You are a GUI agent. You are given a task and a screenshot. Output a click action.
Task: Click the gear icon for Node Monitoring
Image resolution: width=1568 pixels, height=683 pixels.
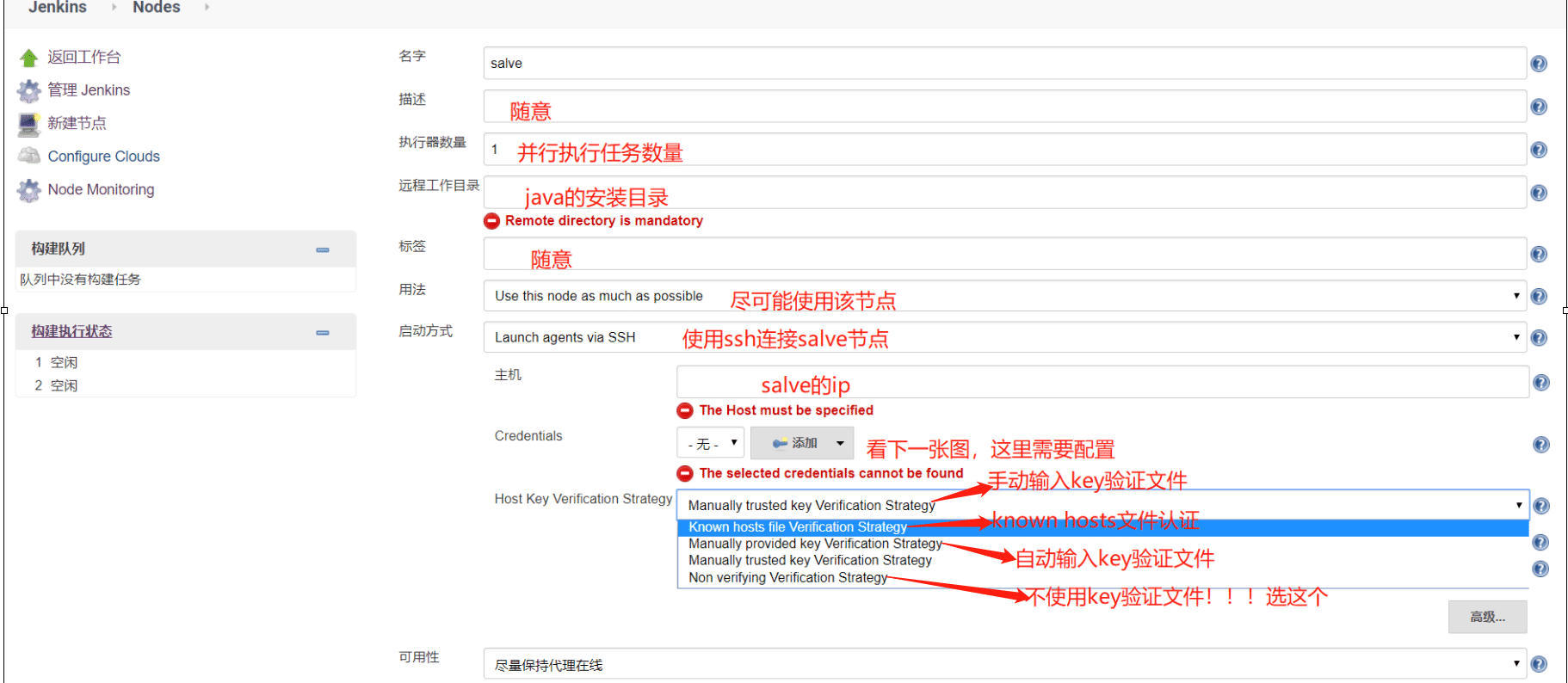tap(29, 190)
